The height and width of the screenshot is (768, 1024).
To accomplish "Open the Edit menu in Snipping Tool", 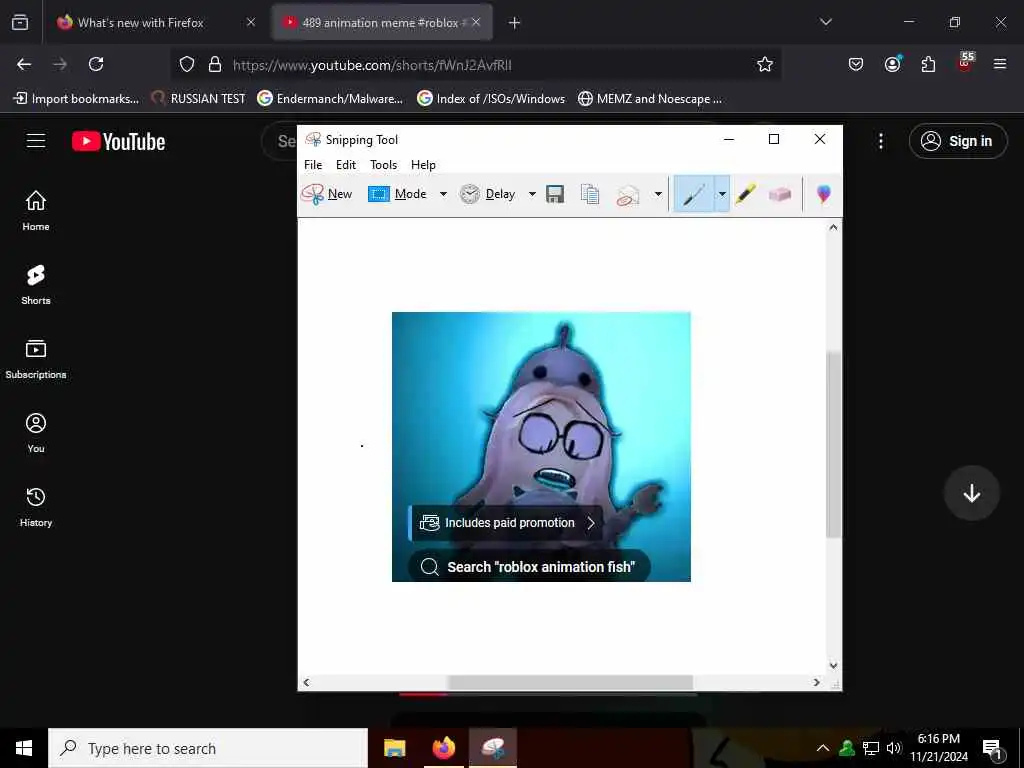I will coord(345,165).
